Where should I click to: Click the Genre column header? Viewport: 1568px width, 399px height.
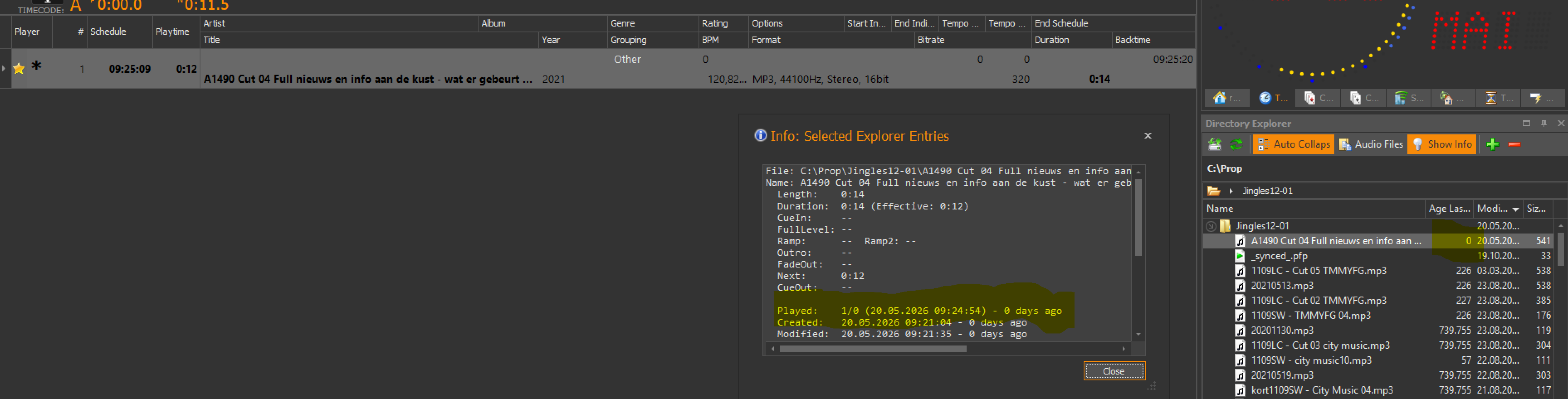653,24
